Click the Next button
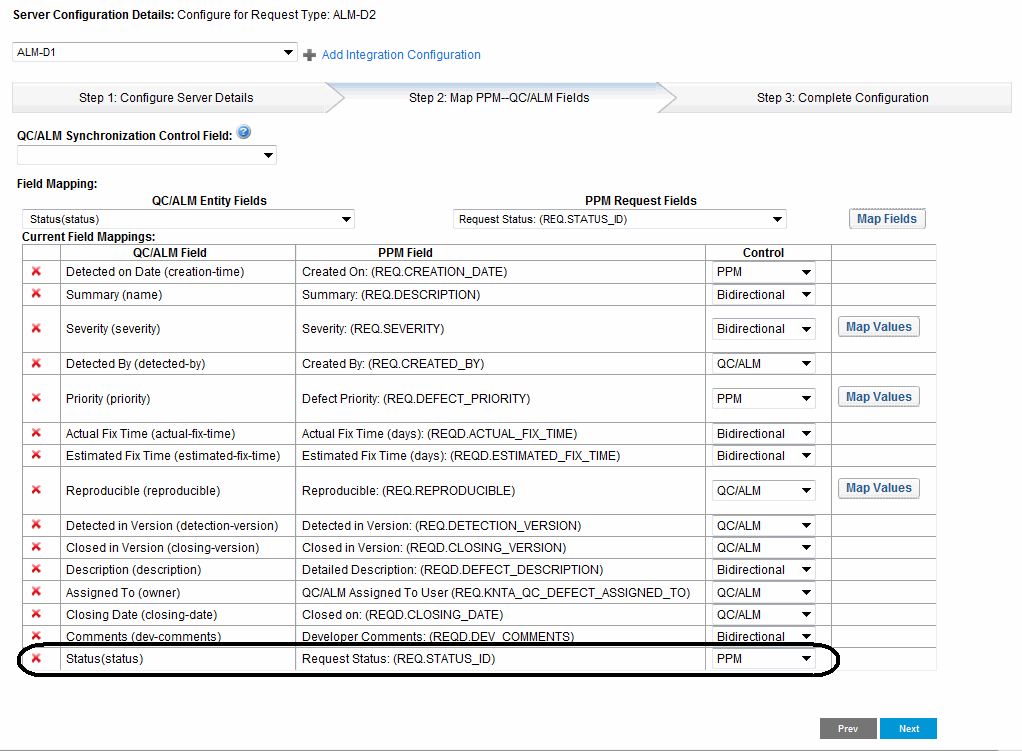 pos(908,729)
